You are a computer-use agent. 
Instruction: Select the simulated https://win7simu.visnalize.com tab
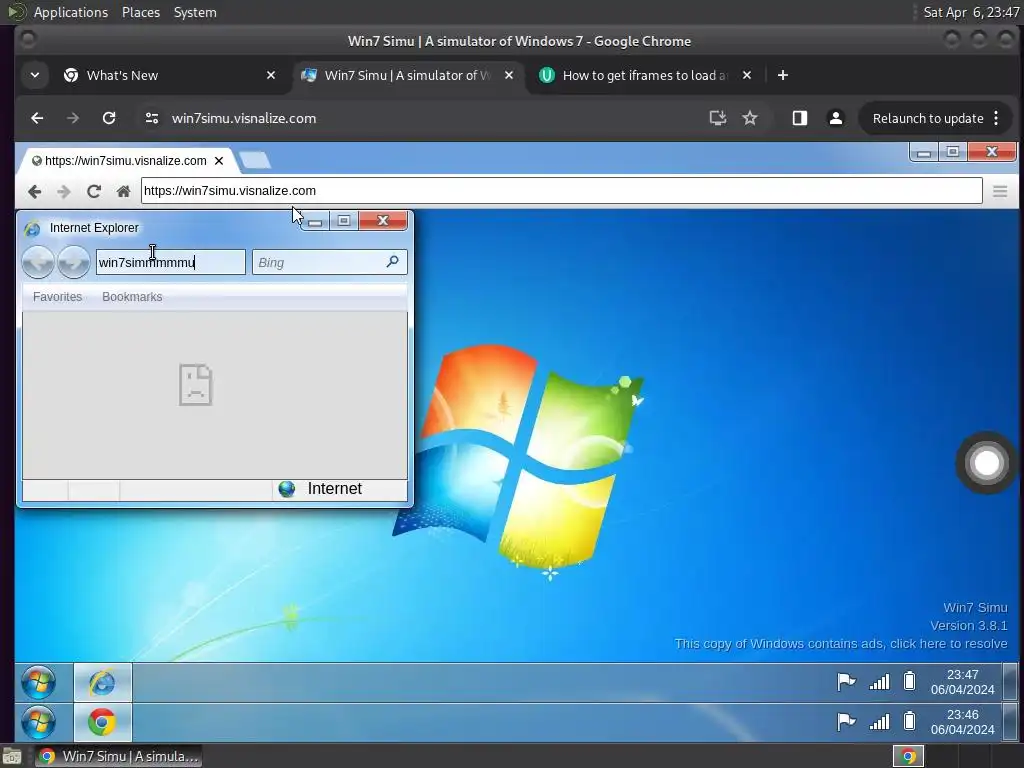click(x=125, y=161)
